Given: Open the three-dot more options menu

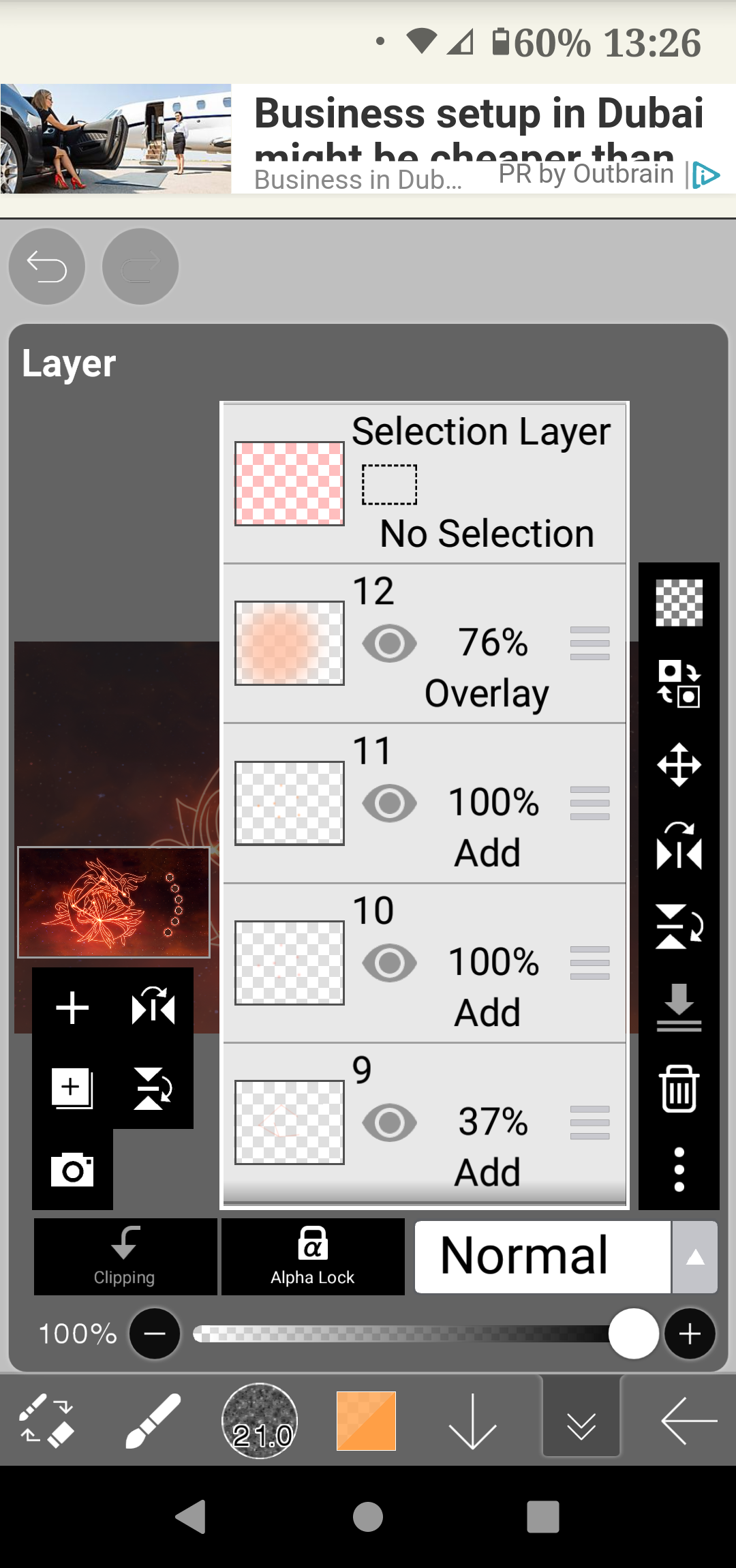Looking at the screenshot, I should pyautogui.click(x=679, y=1170).
